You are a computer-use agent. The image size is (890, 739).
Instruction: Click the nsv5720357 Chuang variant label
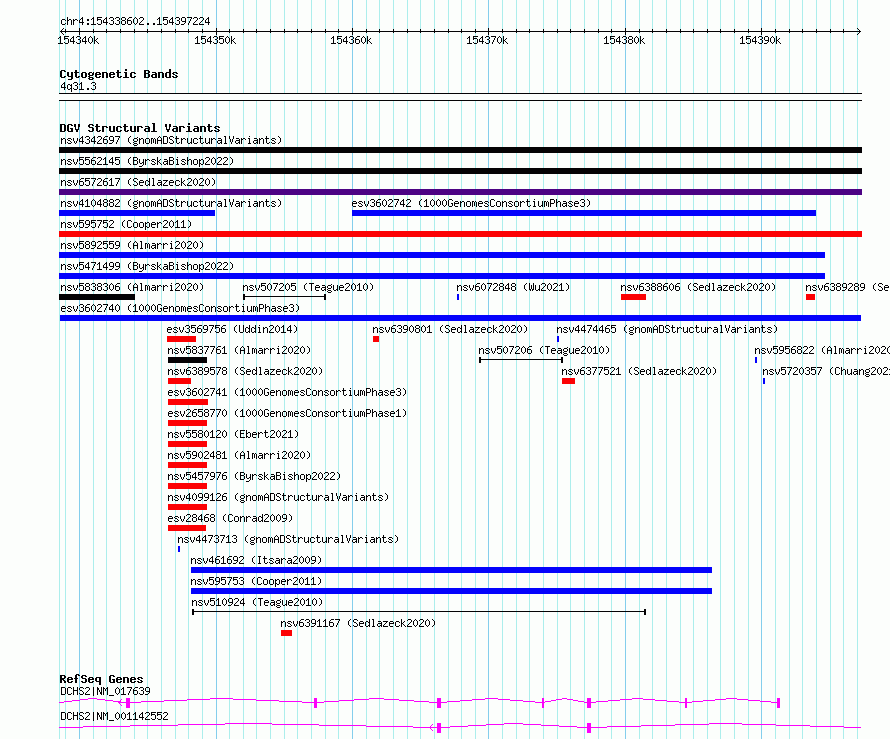[826, 371]
